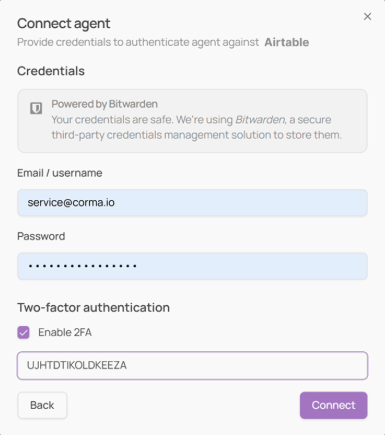Click the bold Airtable app name
Viewport: 385px width, 435px height.
pyautogui.click(x=287, y=42)
